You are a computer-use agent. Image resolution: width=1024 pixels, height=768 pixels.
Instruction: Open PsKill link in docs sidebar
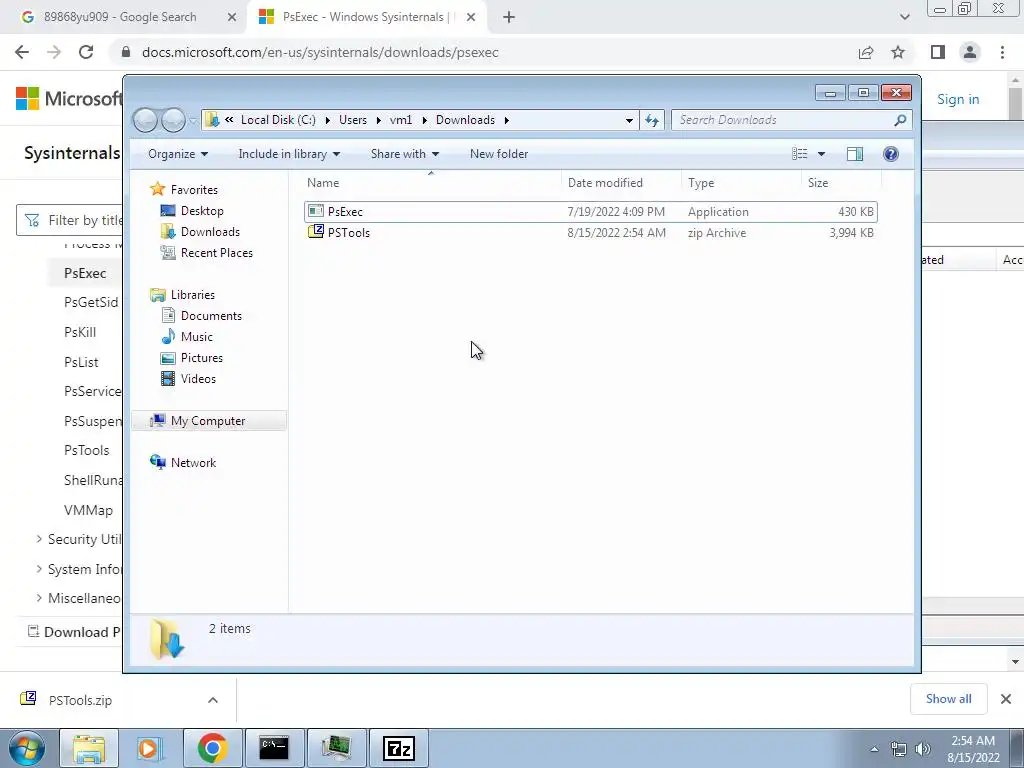click(80, 332)
